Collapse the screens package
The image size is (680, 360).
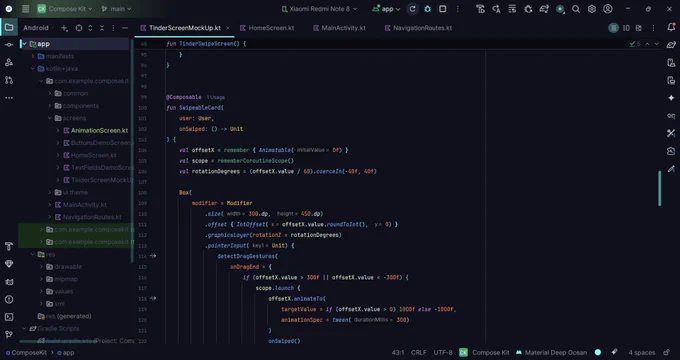tap(49, 118)
